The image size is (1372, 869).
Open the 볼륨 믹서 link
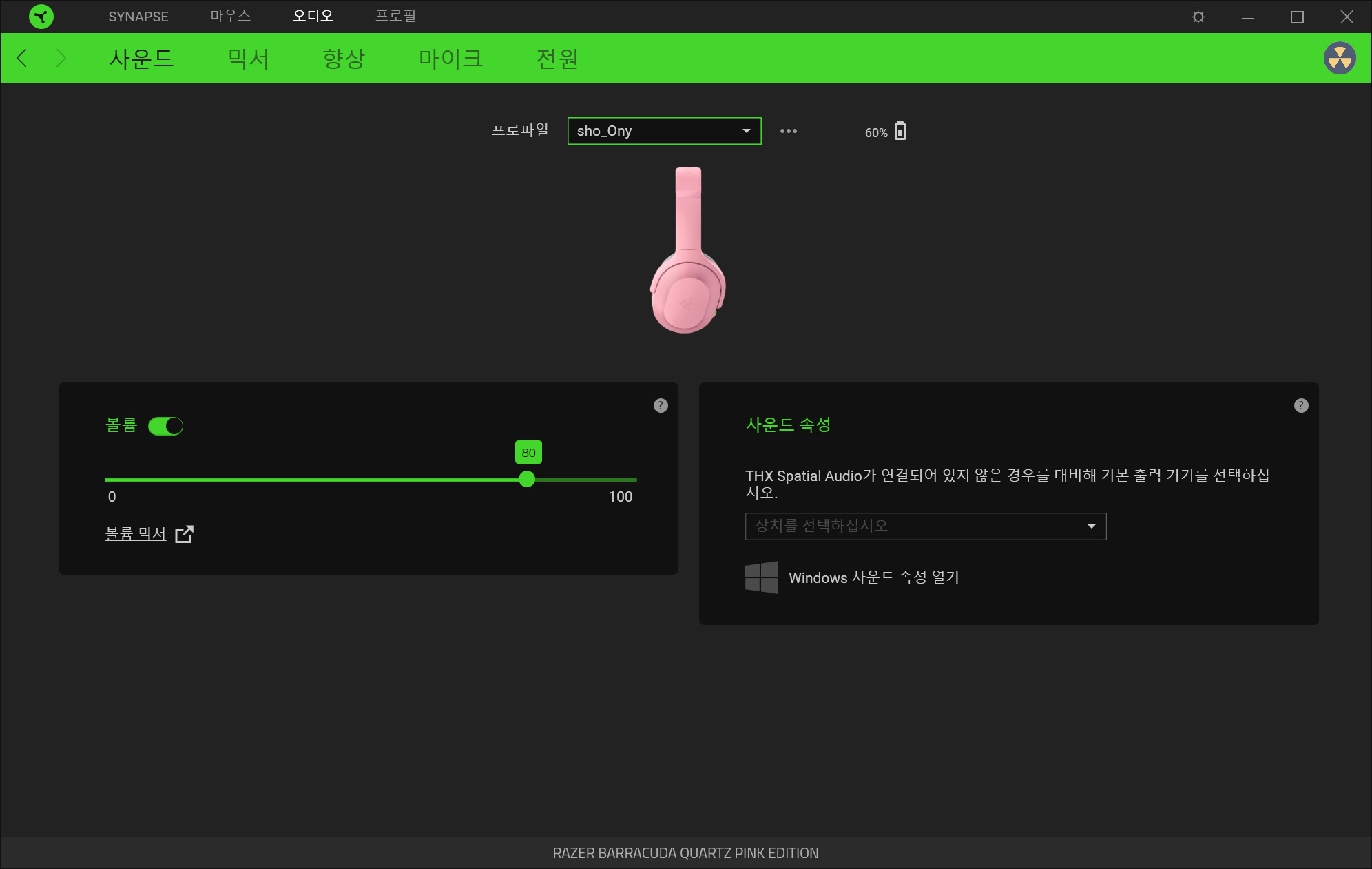pos(136,534)
